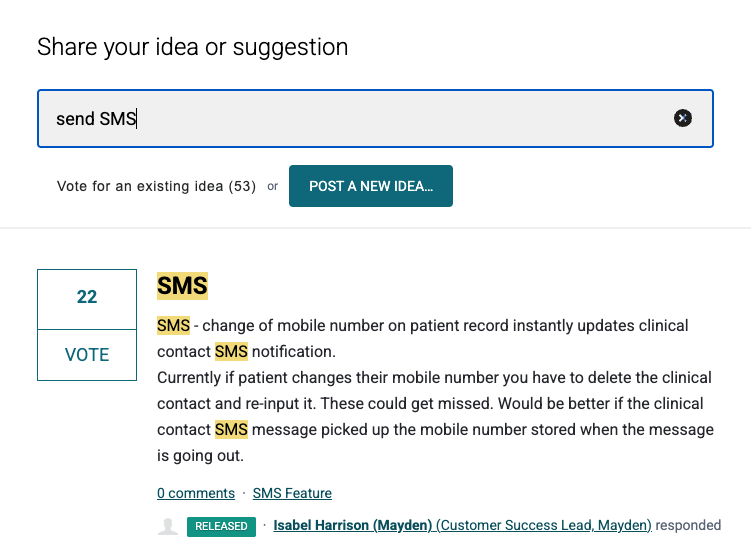Clear the search field with the X icon
Viewport: 751px width, 548px height.
tap(682, 118)
